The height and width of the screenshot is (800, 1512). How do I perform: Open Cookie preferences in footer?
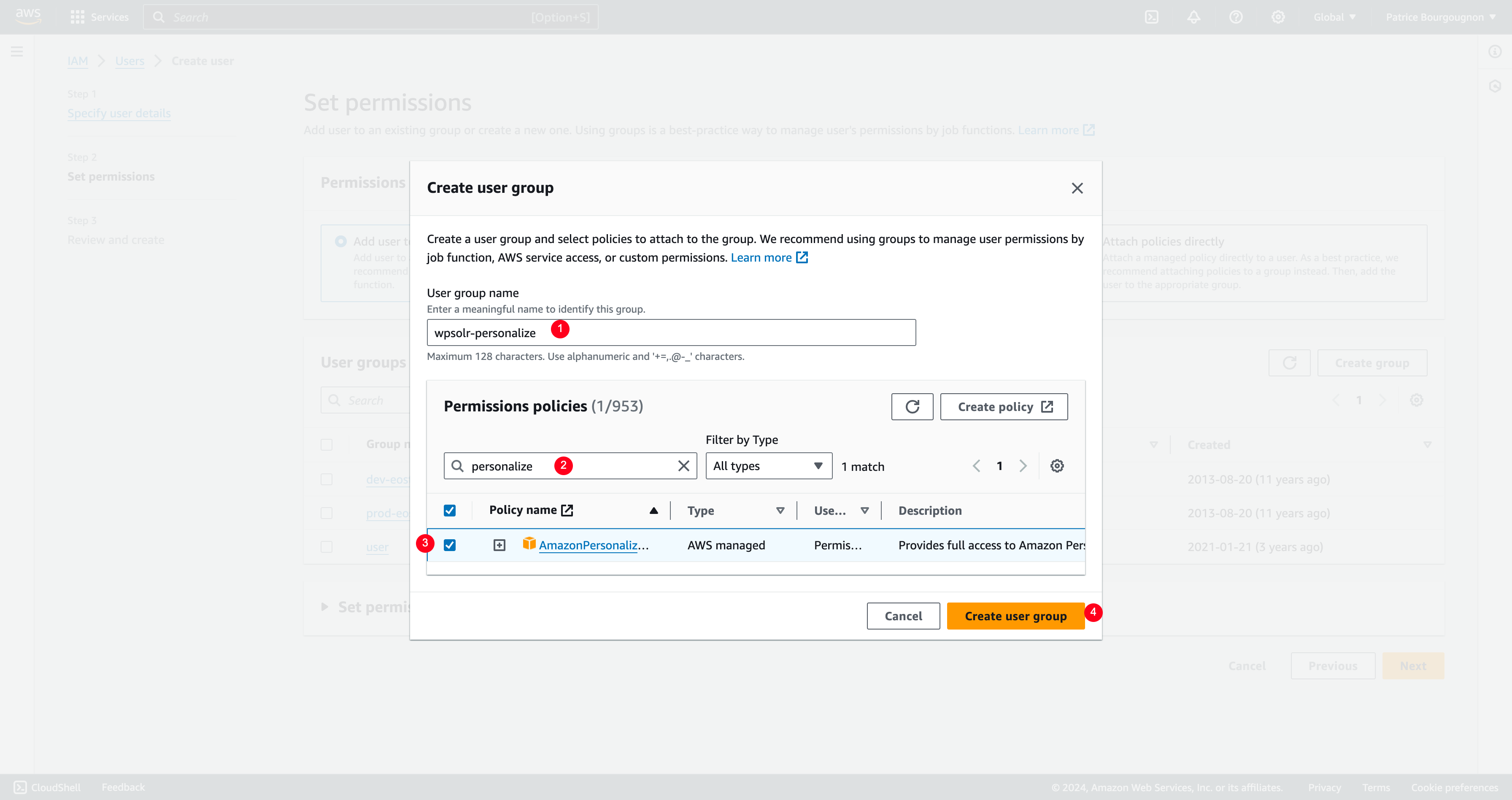[1455, 787]
